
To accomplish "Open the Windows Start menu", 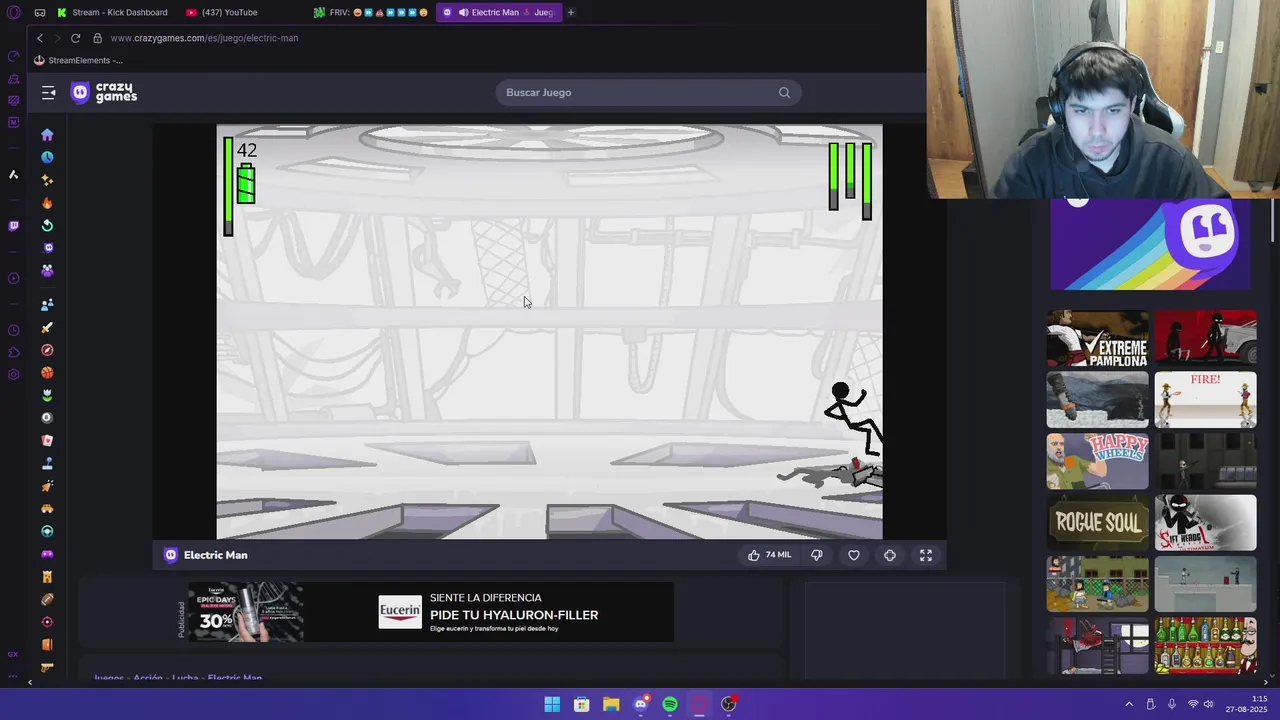I will (552, 704).
